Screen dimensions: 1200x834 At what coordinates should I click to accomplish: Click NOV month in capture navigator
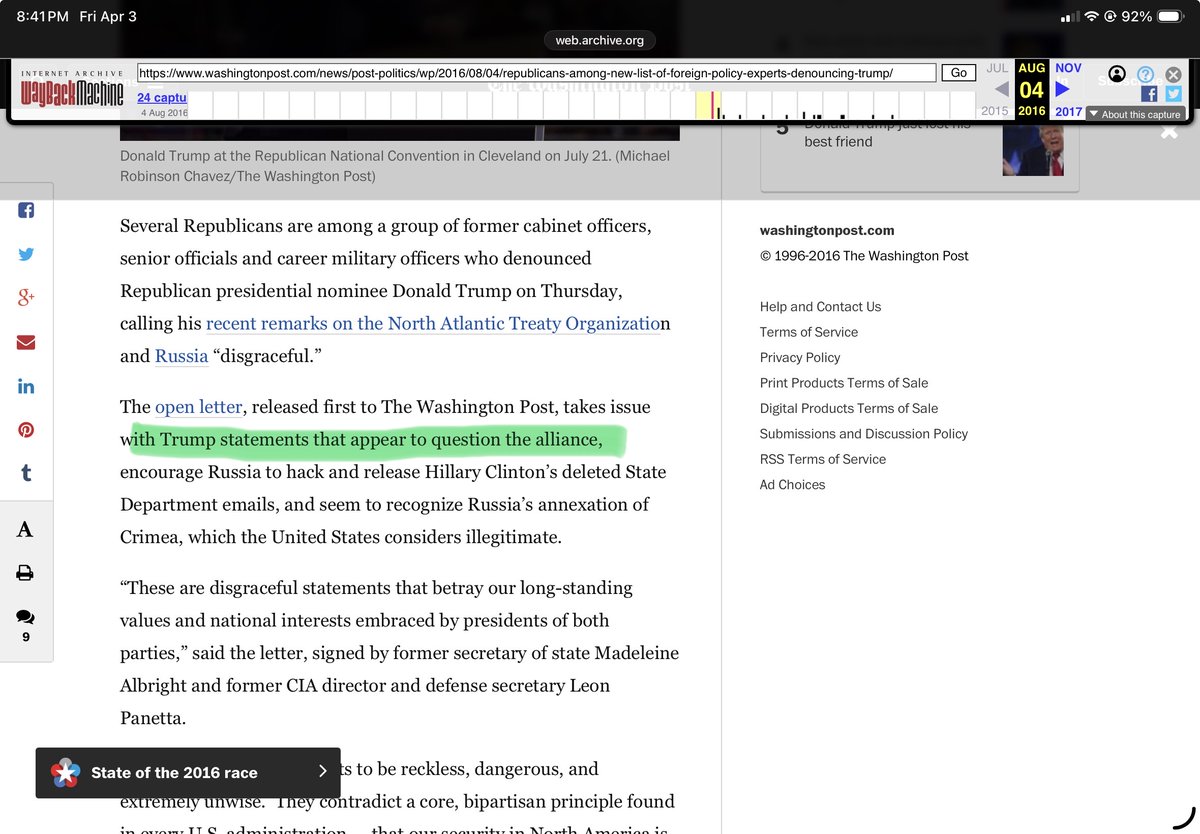click(1068, 68)
